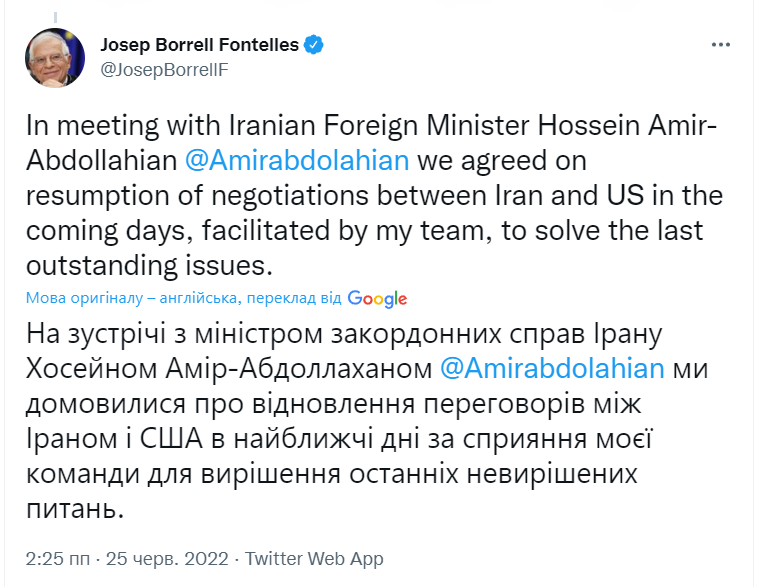
Task: Open the tweet's three-dot more options menu
Action: 722,46
